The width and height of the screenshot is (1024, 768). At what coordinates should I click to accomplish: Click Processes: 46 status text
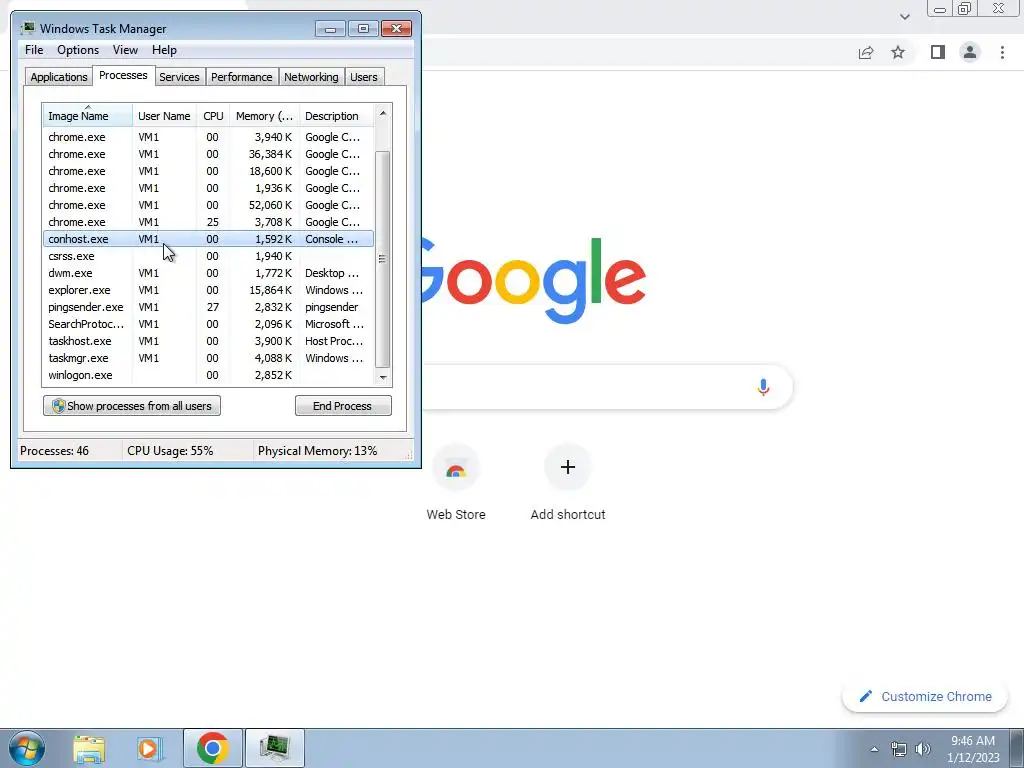click(x=54, y=451)
